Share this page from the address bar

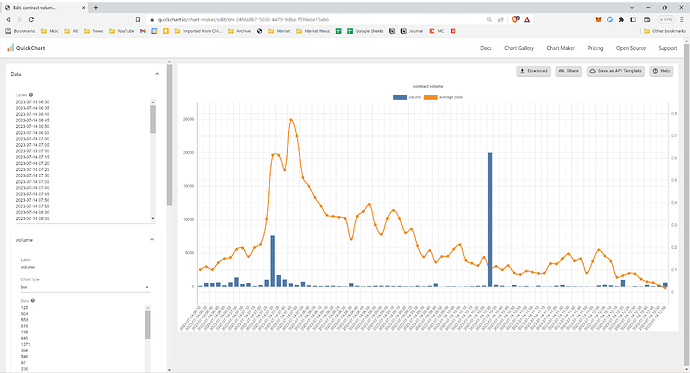point(501,20)
